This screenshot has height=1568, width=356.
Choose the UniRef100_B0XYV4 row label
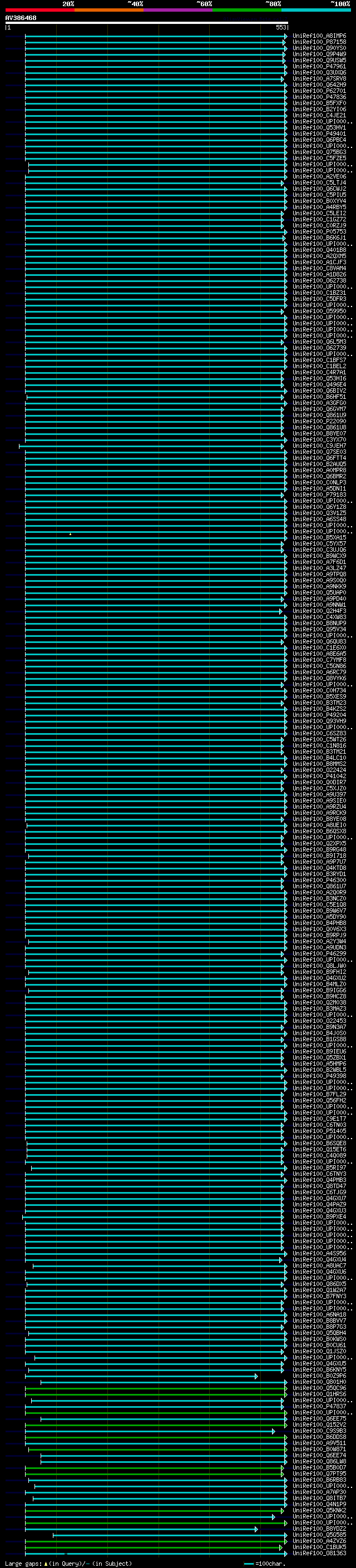319,201
